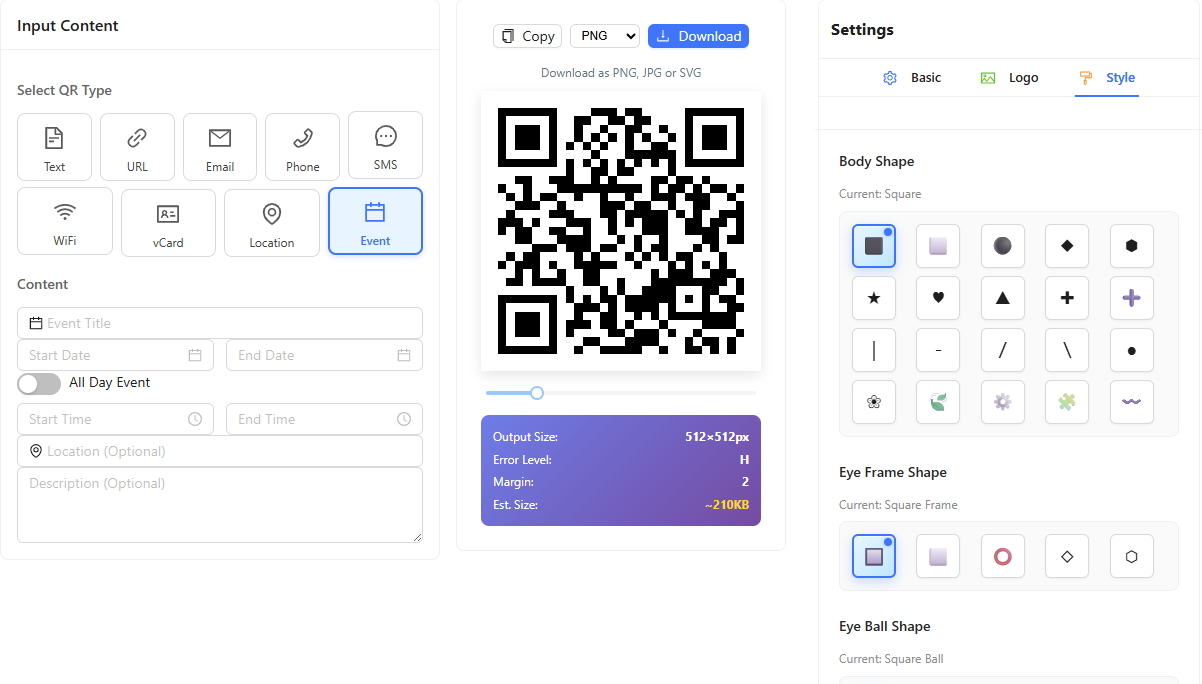
Task: Open the Start Date calendar picker
Action: [x=195, y=355]
